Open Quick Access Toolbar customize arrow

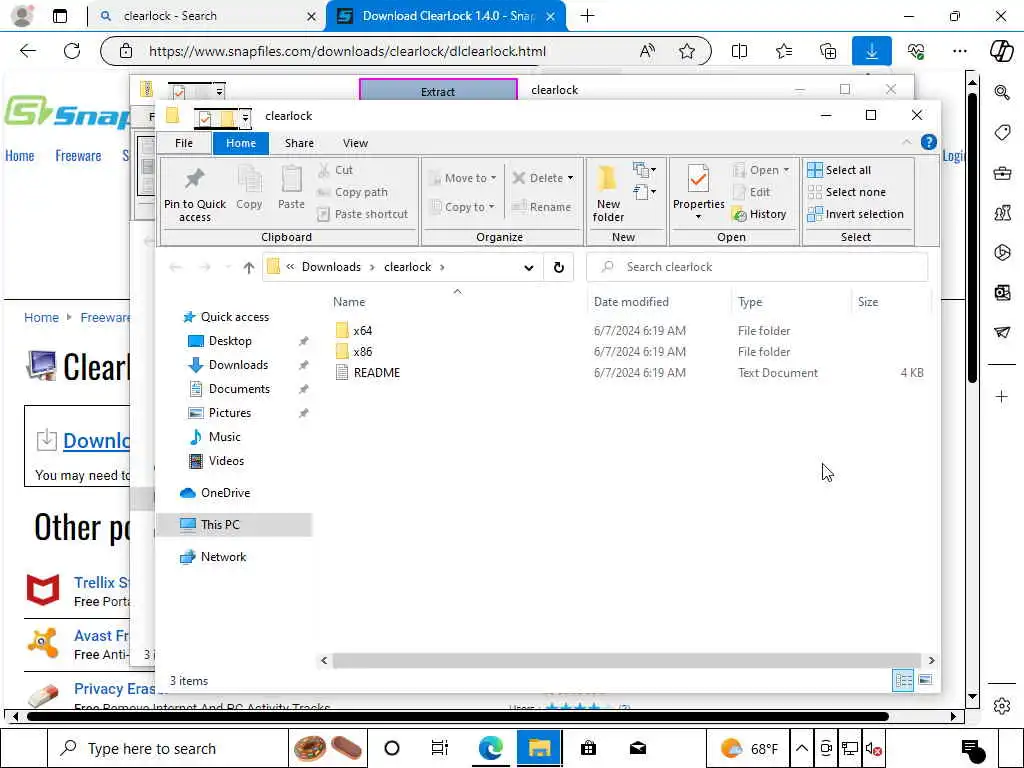tap(245, 118)
